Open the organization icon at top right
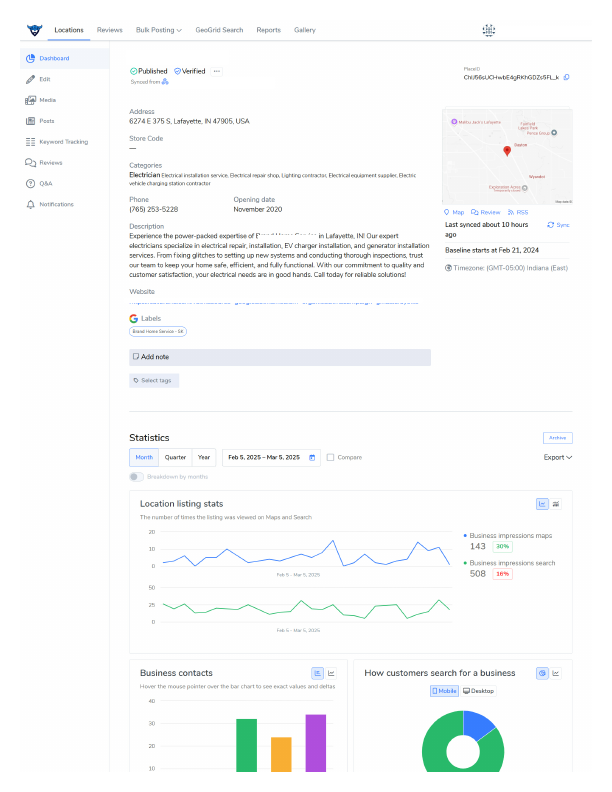 coord(488,30)
